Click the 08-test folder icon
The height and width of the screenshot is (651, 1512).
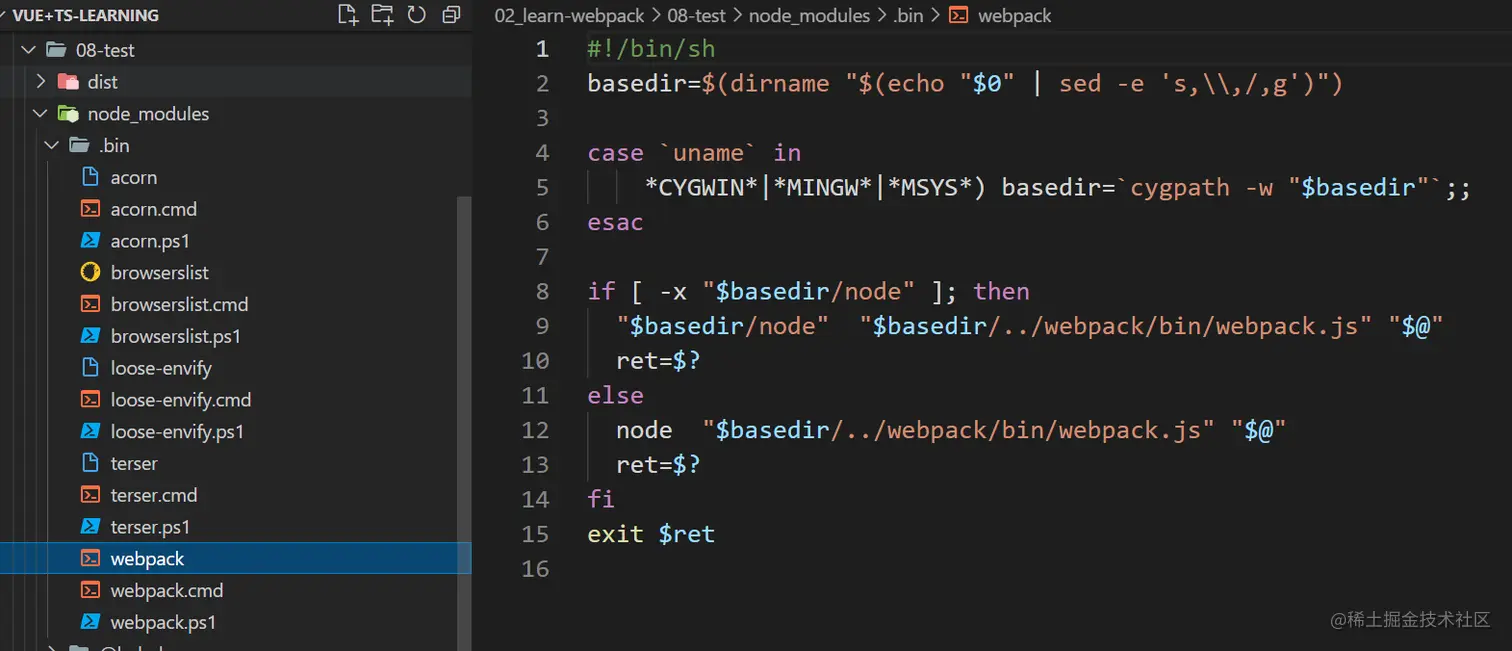click(56, 50)
